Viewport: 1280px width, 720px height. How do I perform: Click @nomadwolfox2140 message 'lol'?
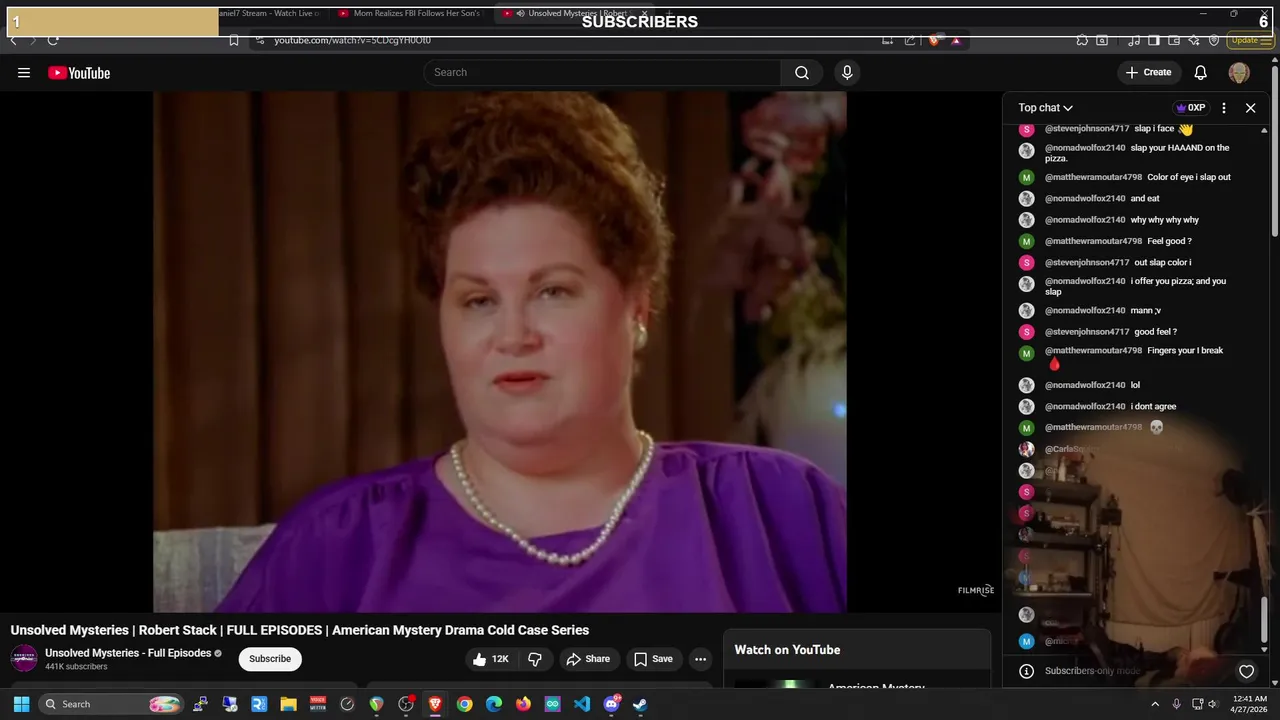coord(1135,385)
